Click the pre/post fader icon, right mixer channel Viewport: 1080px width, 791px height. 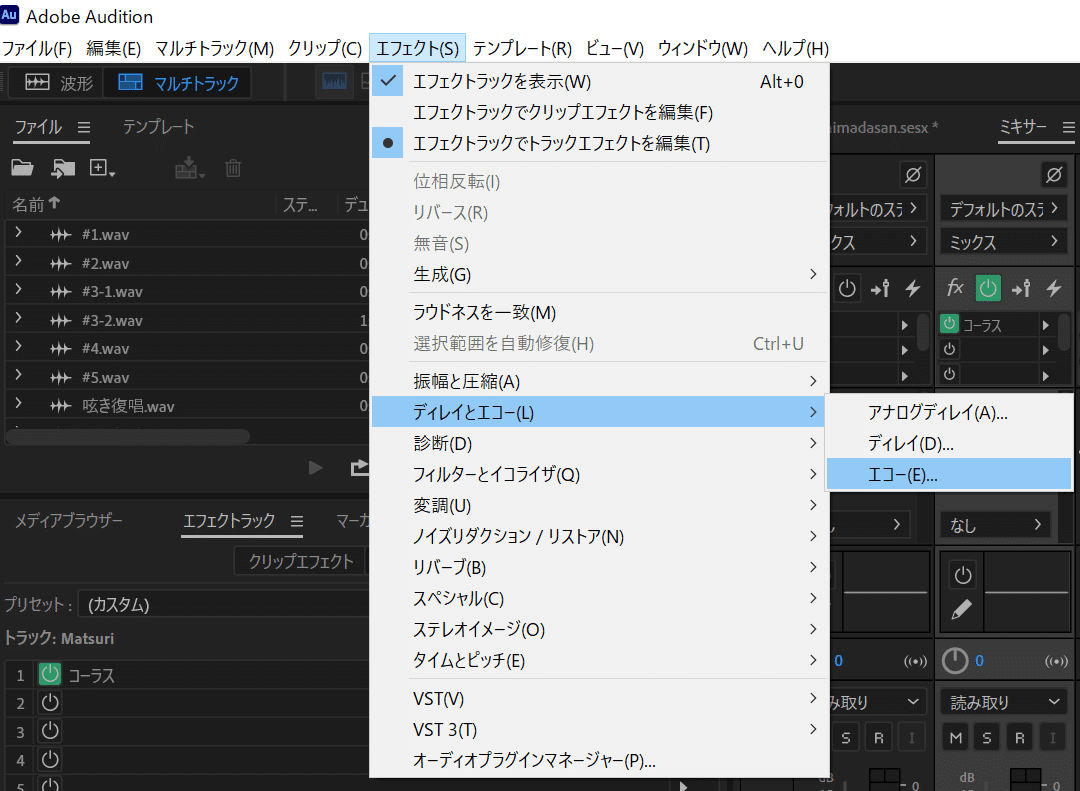(x=1021, y=288)
